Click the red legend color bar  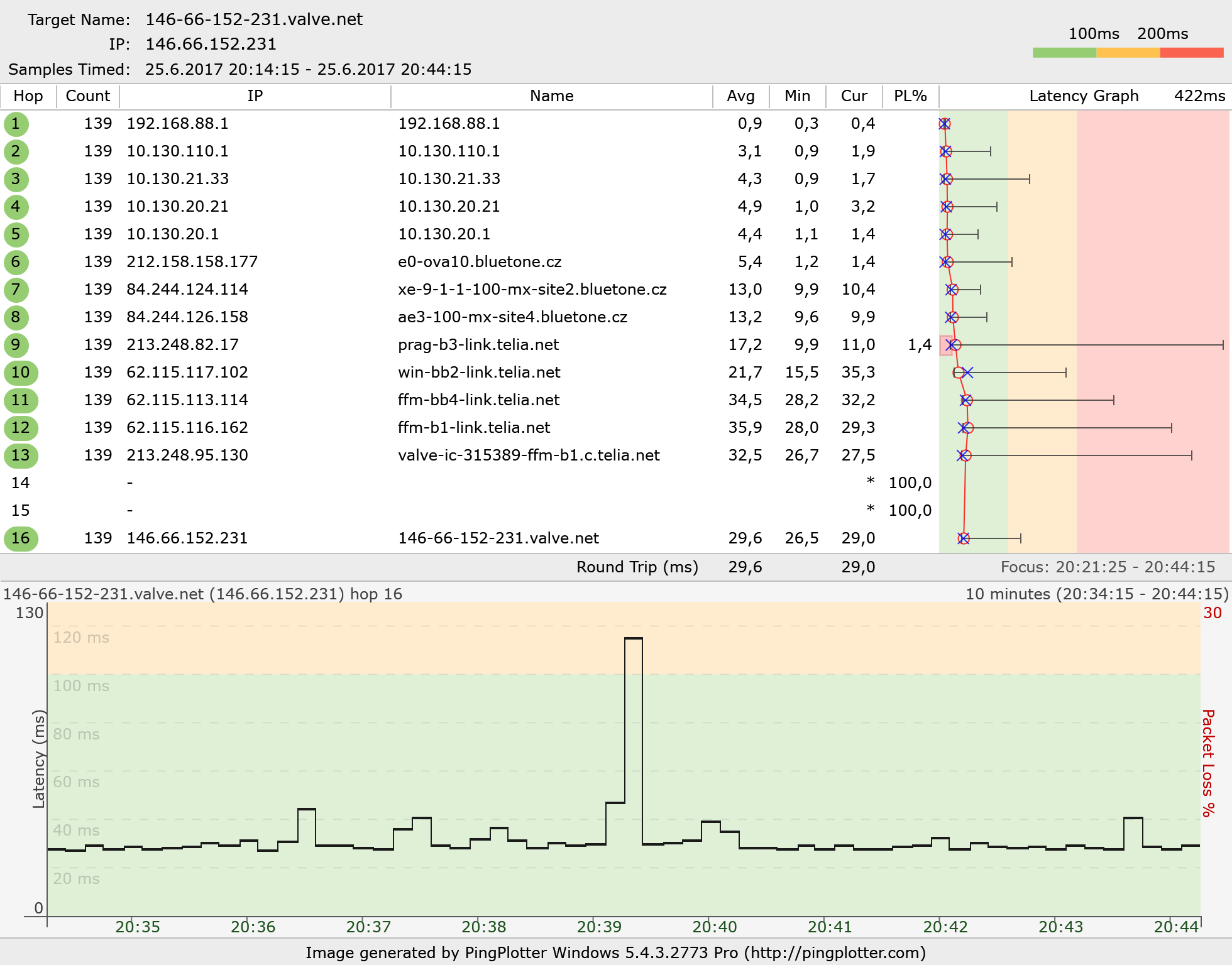(1191, 53)
